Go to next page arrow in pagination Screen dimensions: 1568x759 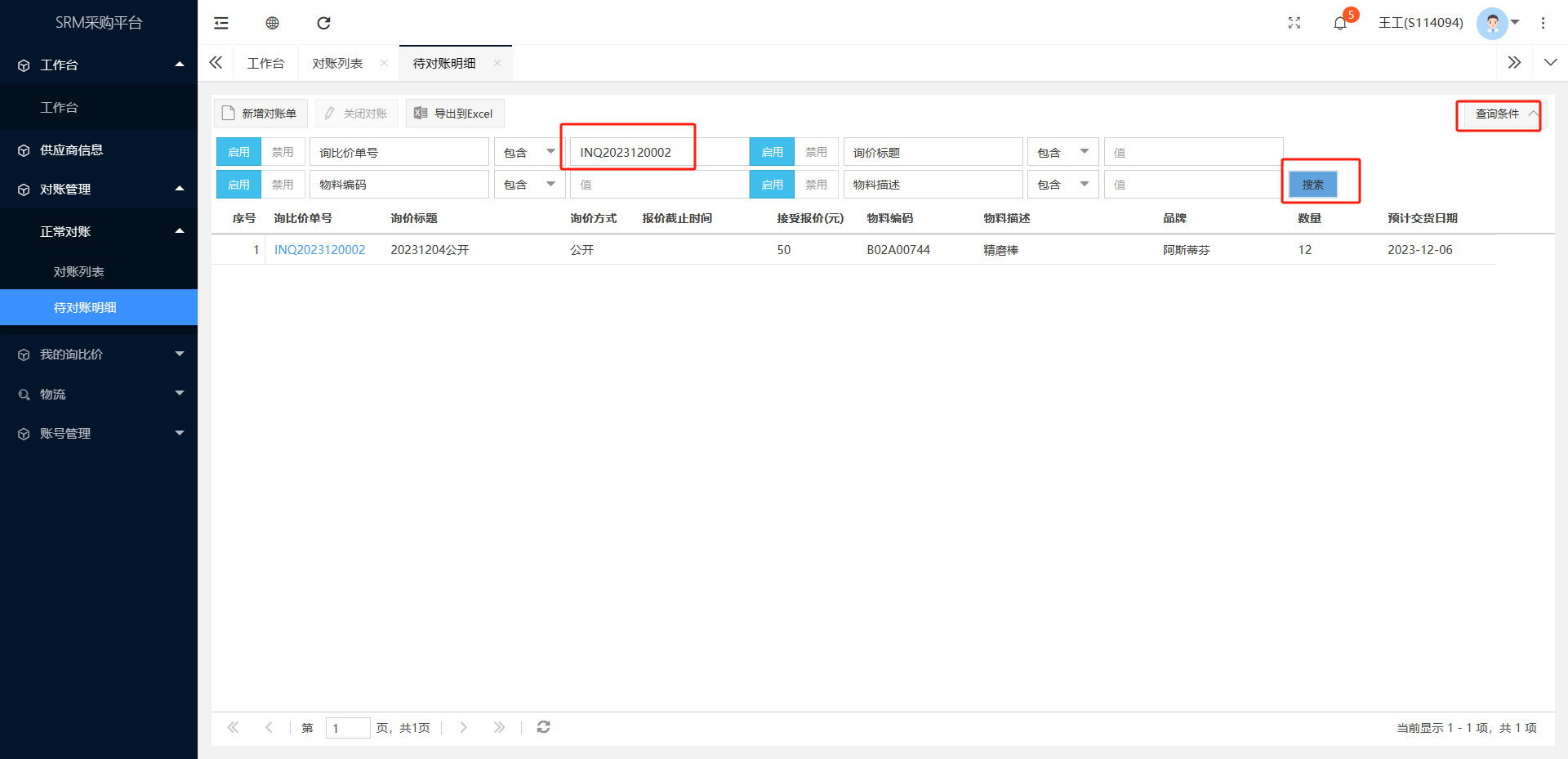tap(463, 727)
